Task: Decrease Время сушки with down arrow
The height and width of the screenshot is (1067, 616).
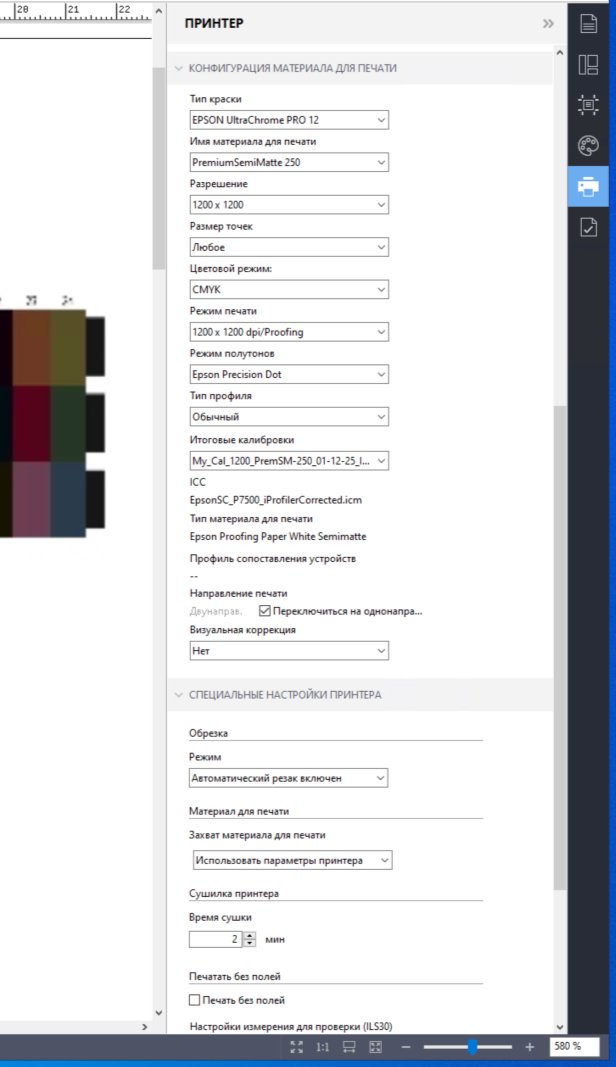Action: pos(250,943)
